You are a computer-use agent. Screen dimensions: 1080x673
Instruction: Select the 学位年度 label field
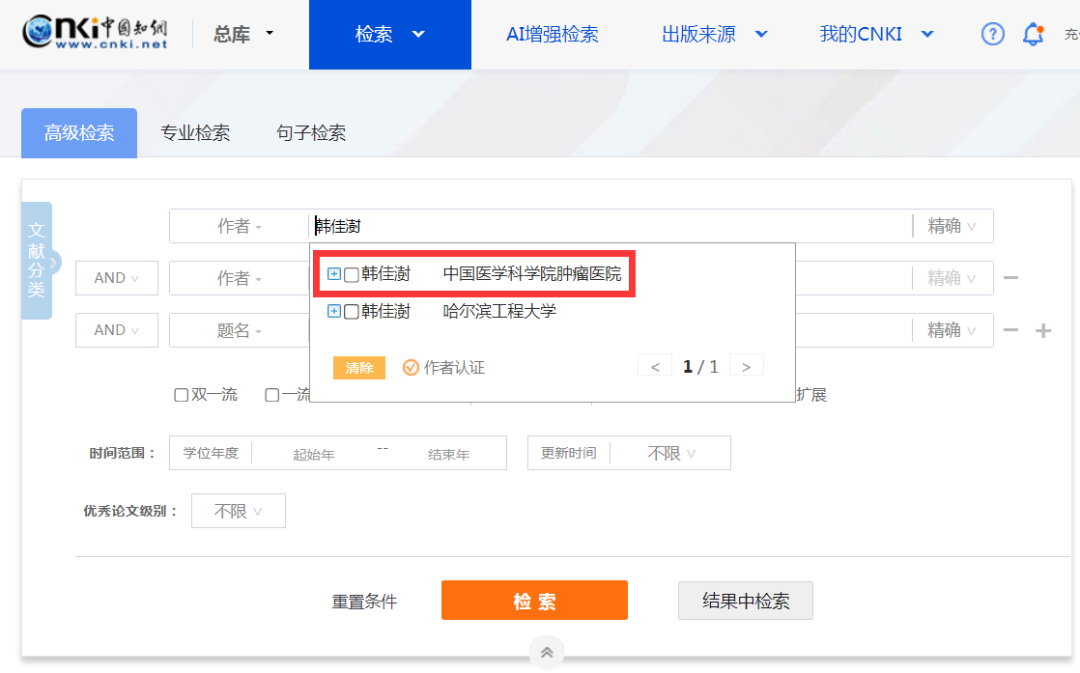coord(211,453)
